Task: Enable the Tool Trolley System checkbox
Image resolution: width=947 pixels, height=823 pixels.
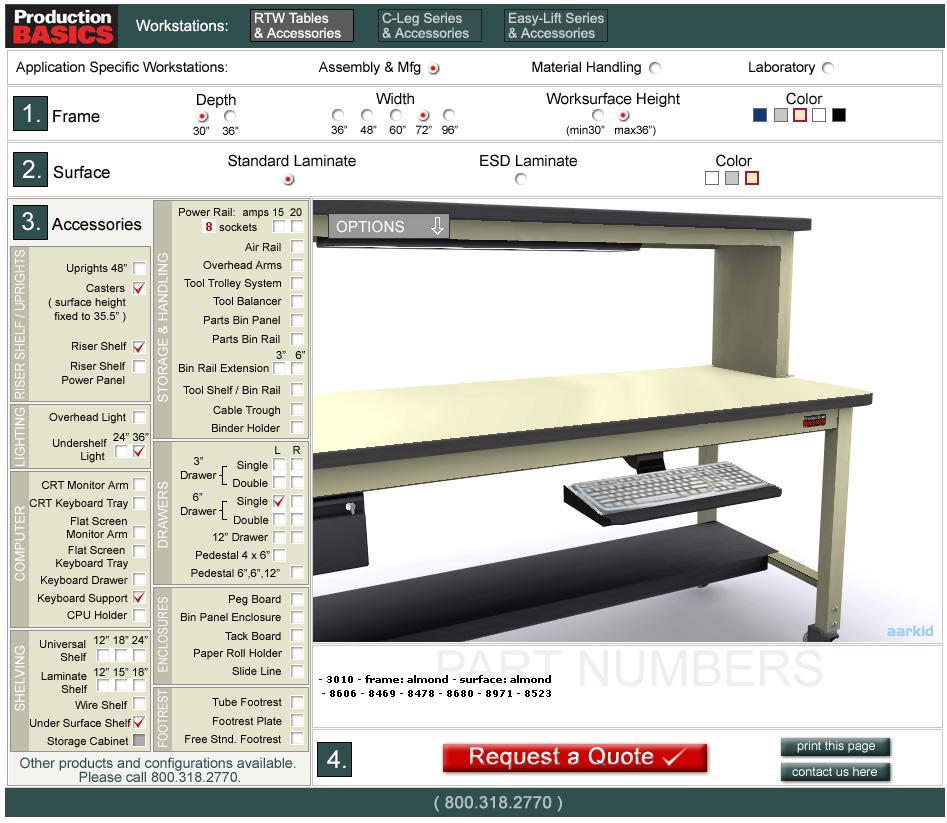Action: (x=297, y=283)
